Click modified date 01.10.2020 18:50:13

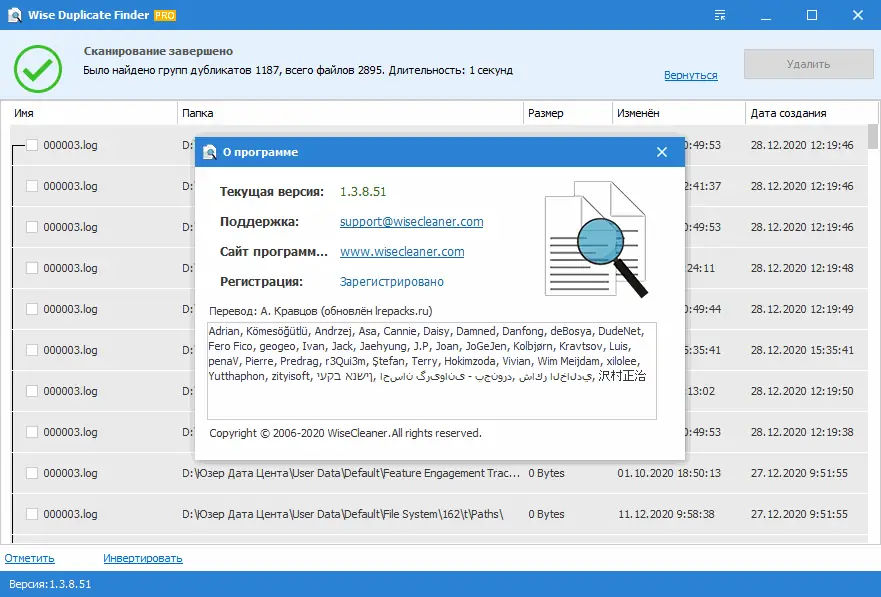669,473
